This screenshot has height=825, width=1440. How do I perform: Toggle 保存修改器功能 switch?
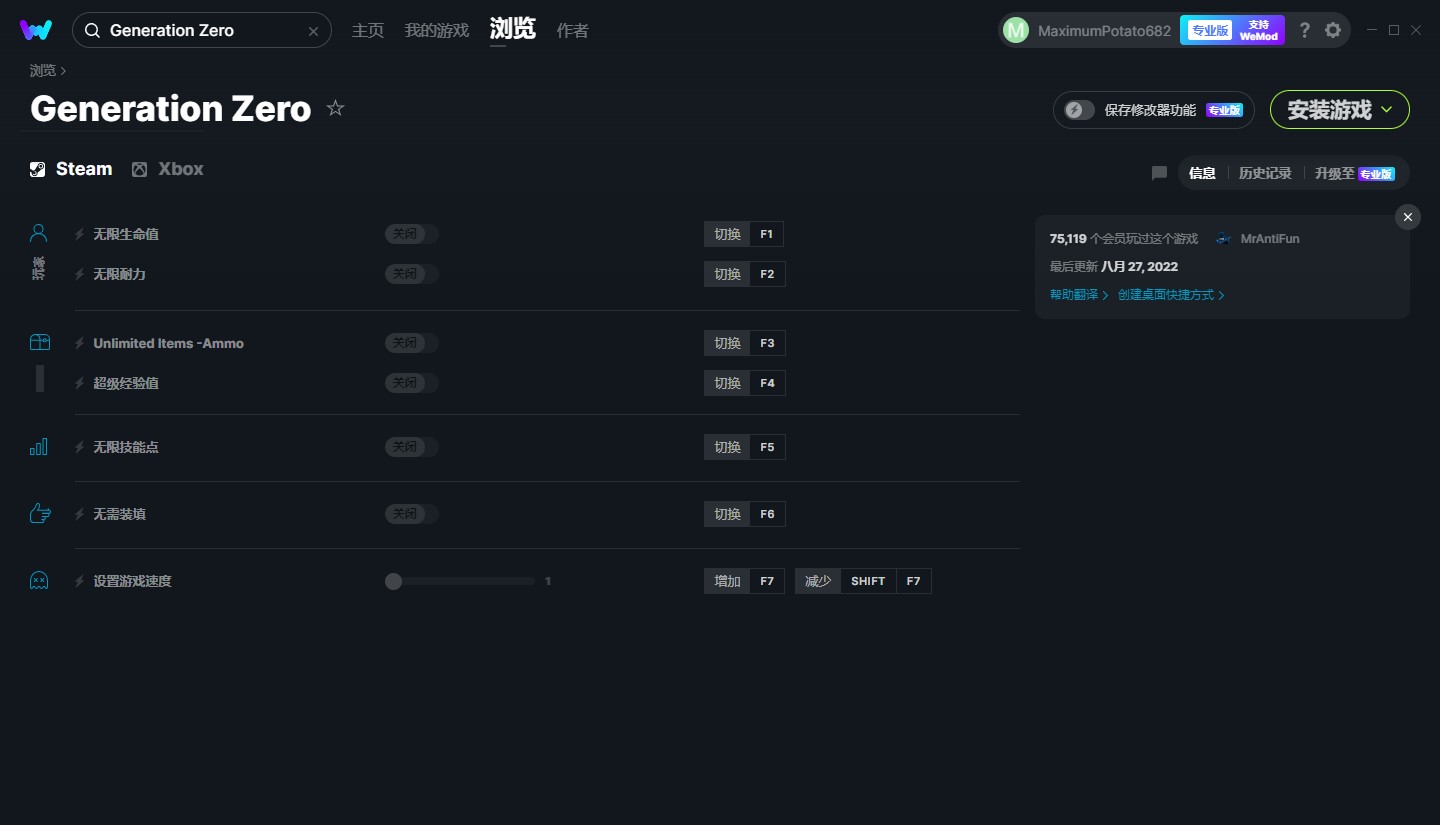pyautogui.click(x=1079, y=110)
